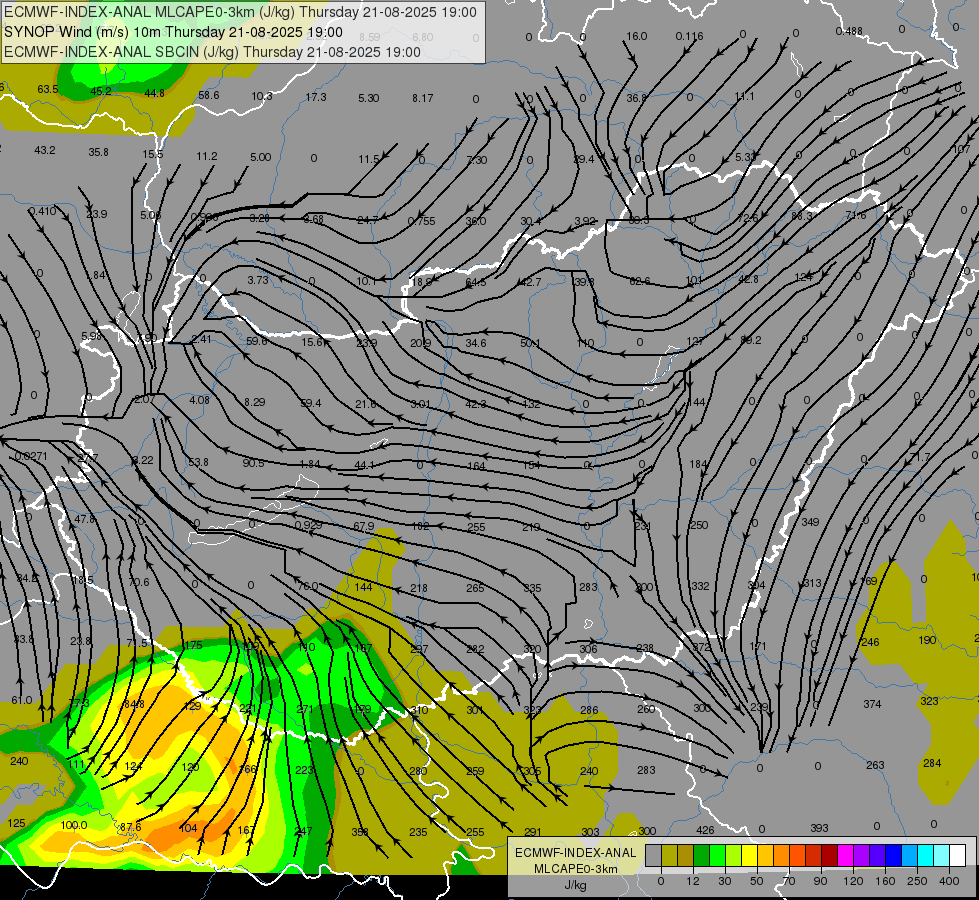Click the map value 87.6 at bottom left
The width and height of the screenshot is (979, 900).
click(x=130, y=827)
